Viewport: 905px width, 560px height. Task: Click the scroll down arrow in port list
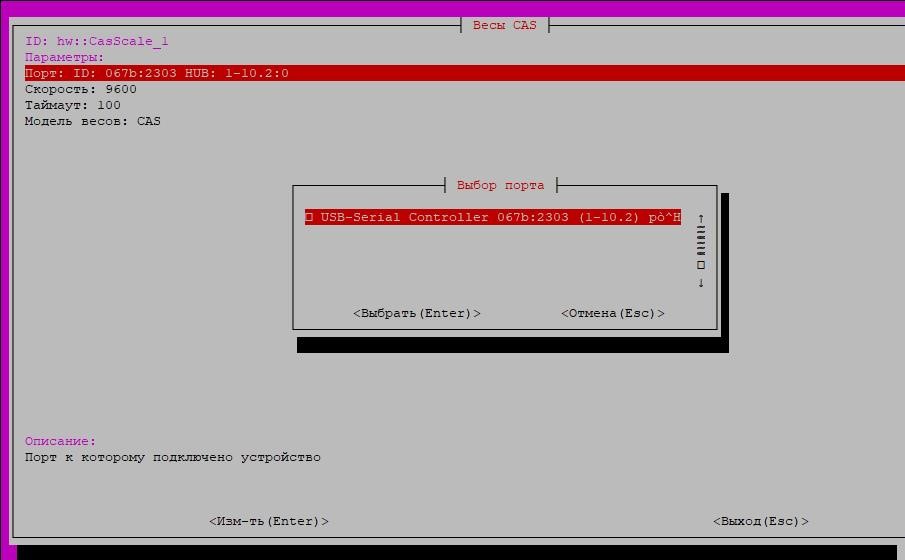click(701, 283)
